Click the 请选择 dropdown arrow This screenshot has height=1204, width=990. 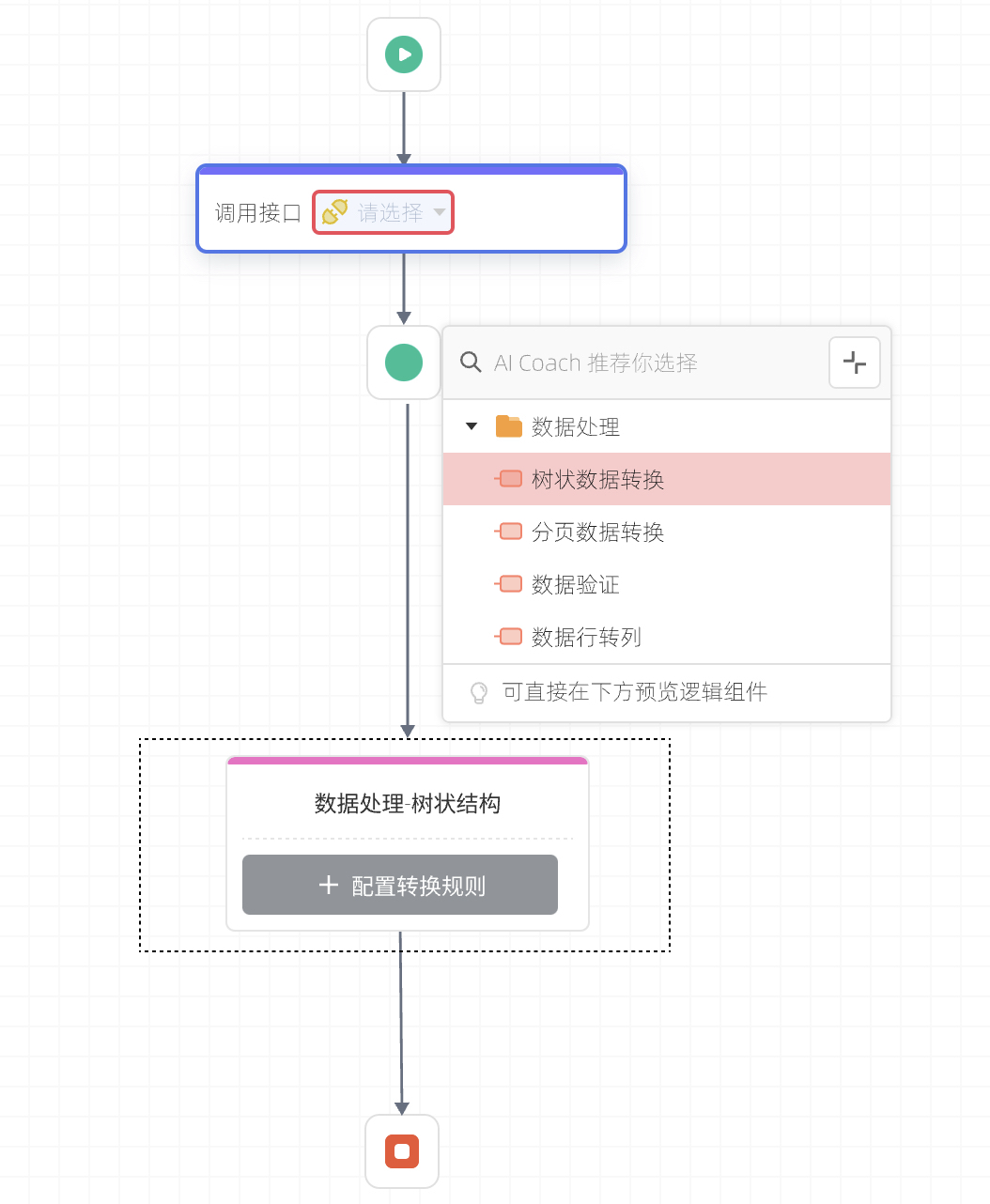(x=439, y=212)
